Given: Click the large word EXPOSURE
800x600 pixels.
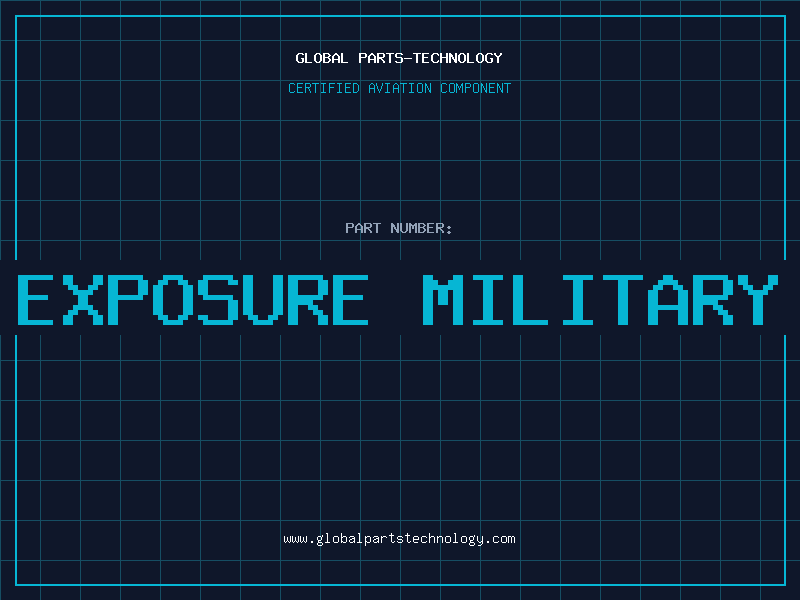Looking at the screenshot, I should tap(193, 299).
